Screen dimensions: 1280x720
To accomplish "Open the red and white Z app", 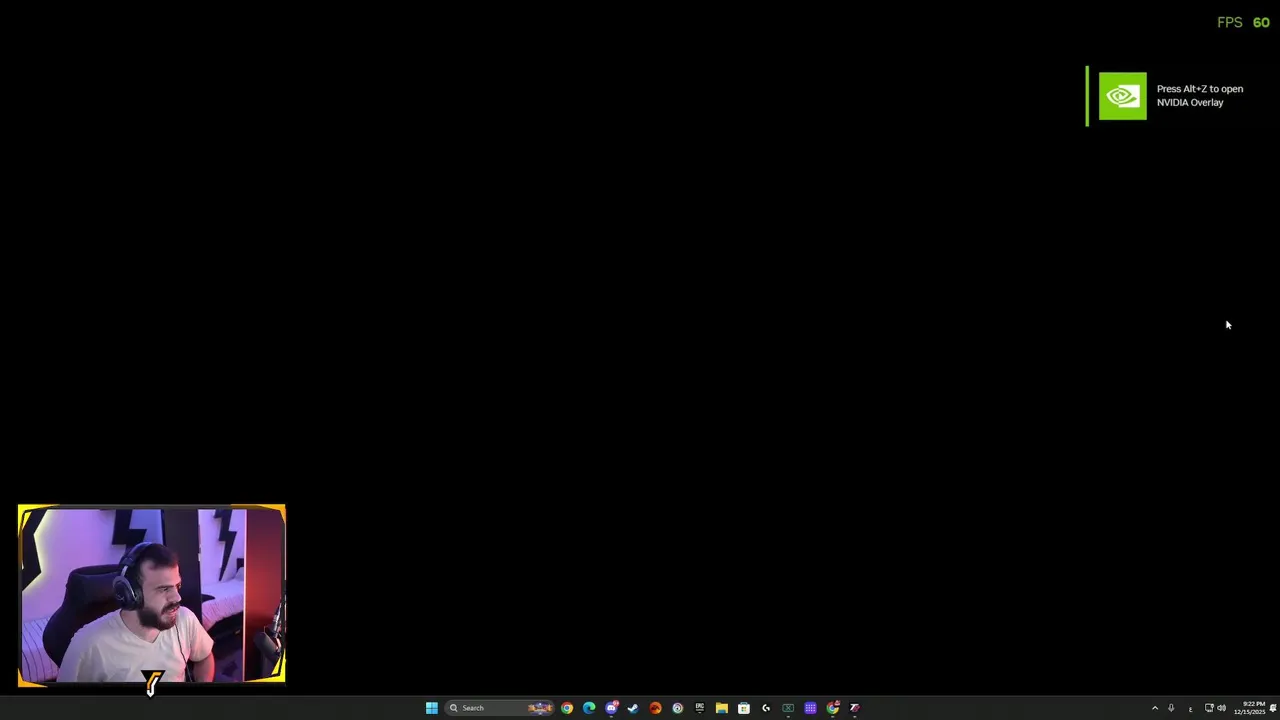I will (854, 708).
